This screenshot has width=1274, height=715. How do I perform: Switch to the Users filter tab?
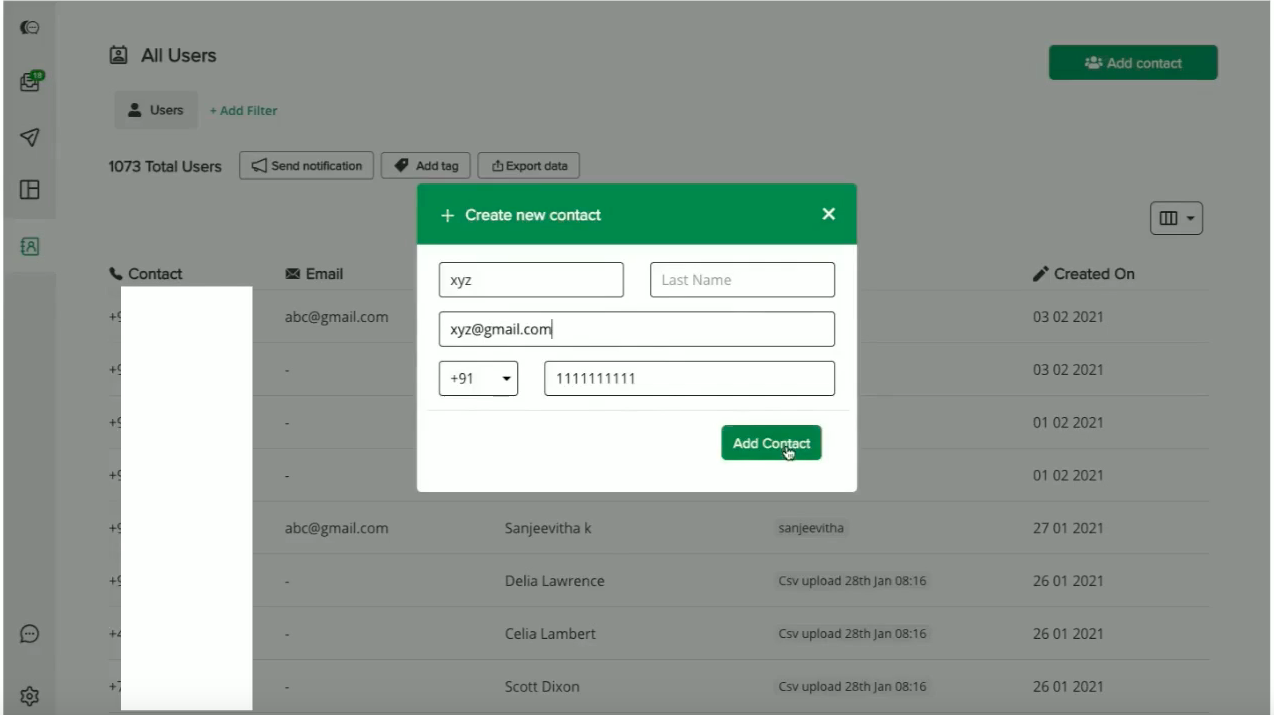point(155,110)
